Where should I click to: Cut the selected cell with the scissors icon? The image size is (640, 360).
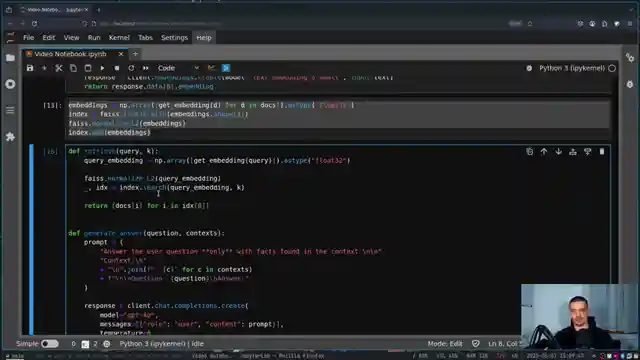pyautogui.click(x=59, y=68)
